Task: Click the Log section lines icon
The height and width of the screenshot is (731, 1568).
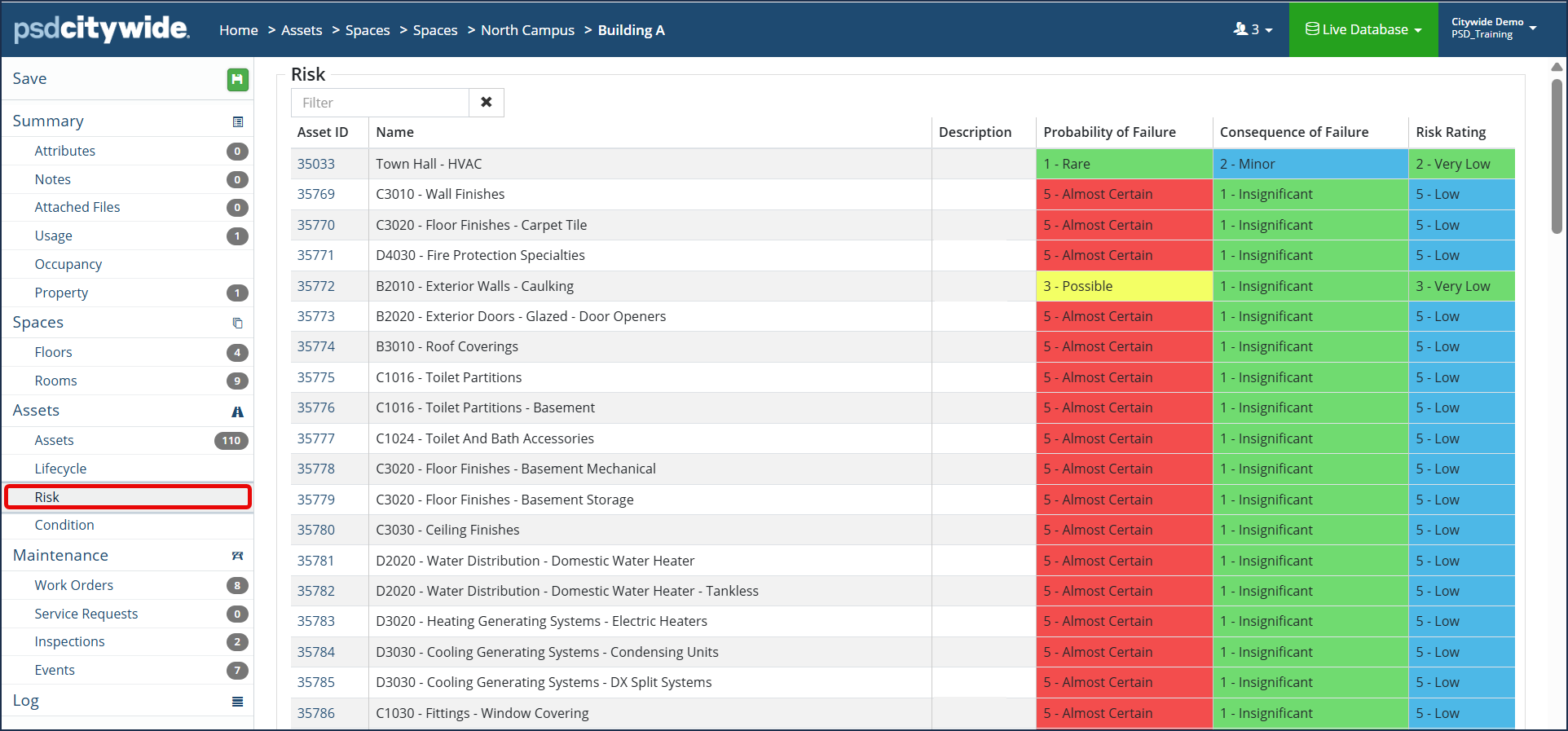Action: point(237,702)
